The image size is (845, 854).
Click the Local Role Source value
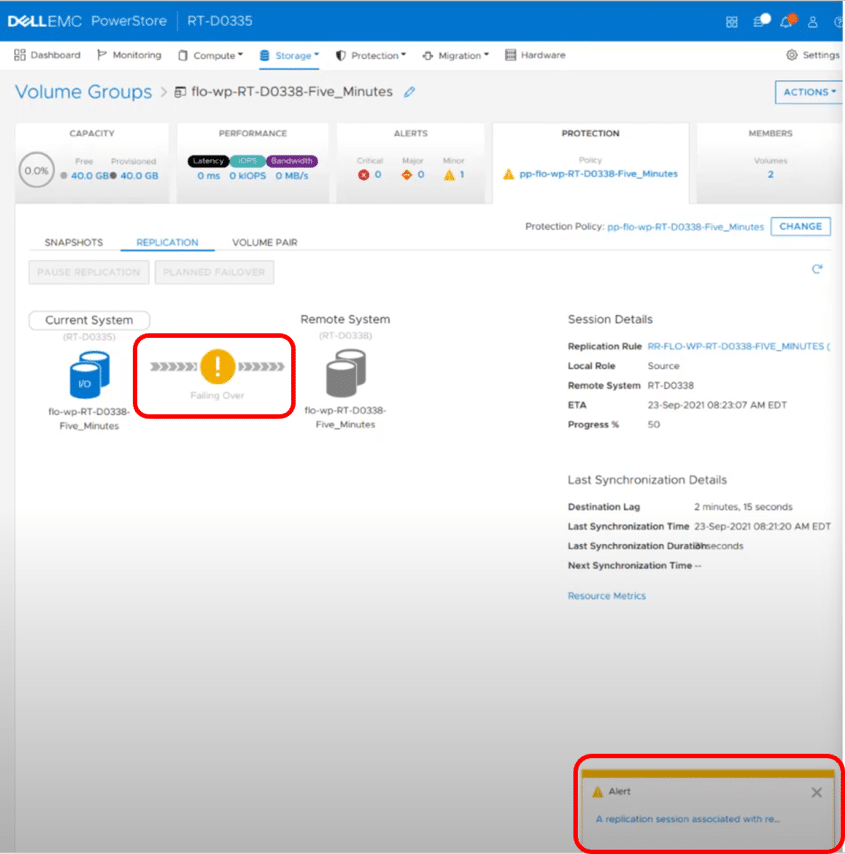663,366
